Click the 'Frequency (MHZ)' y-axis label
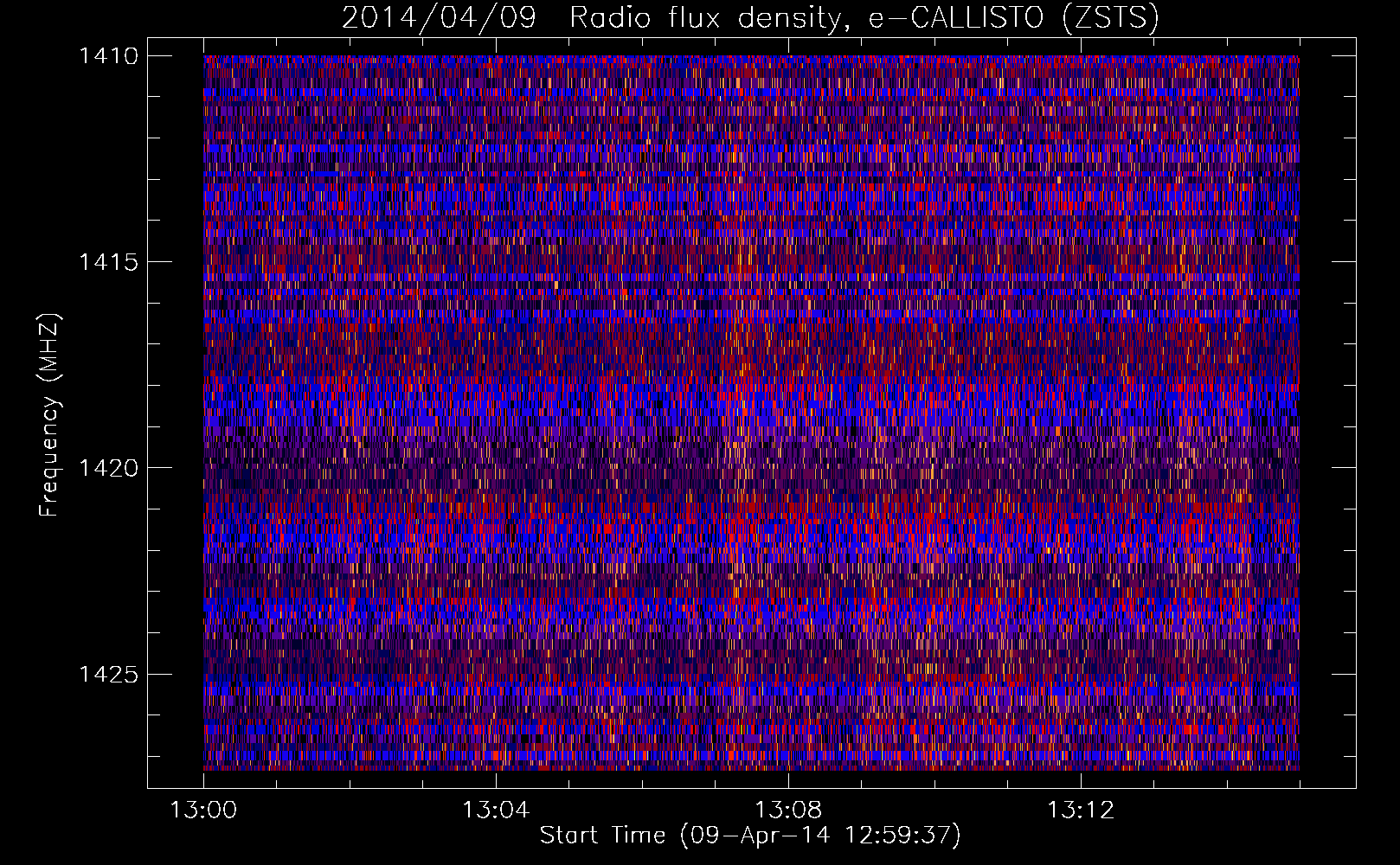The width and height of the screenshot is (1400, 865). [x=50, y=415]
